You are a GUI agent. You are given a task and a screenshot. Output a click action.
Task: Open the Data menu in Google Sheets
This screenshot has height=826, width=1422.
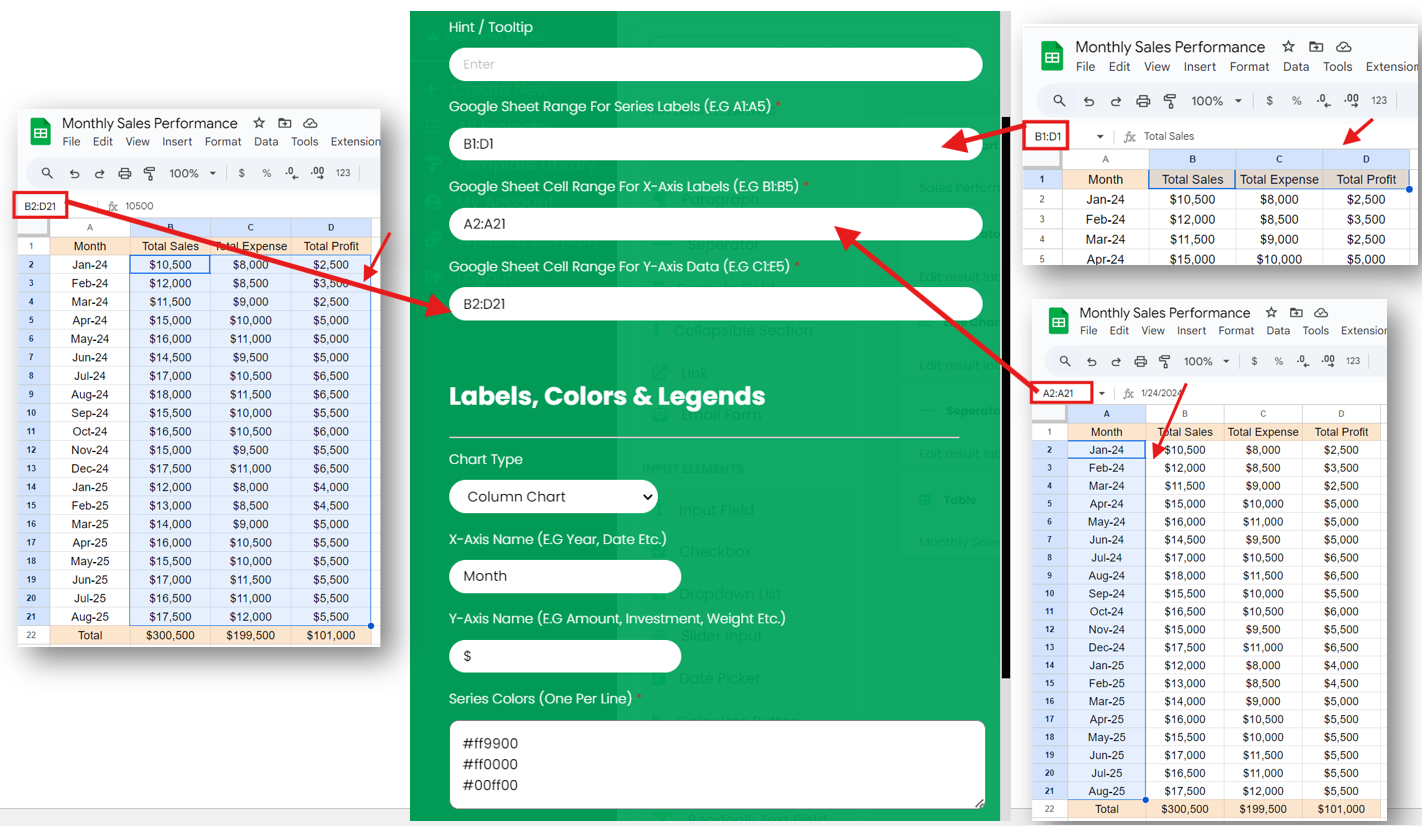click(1296, 67)
